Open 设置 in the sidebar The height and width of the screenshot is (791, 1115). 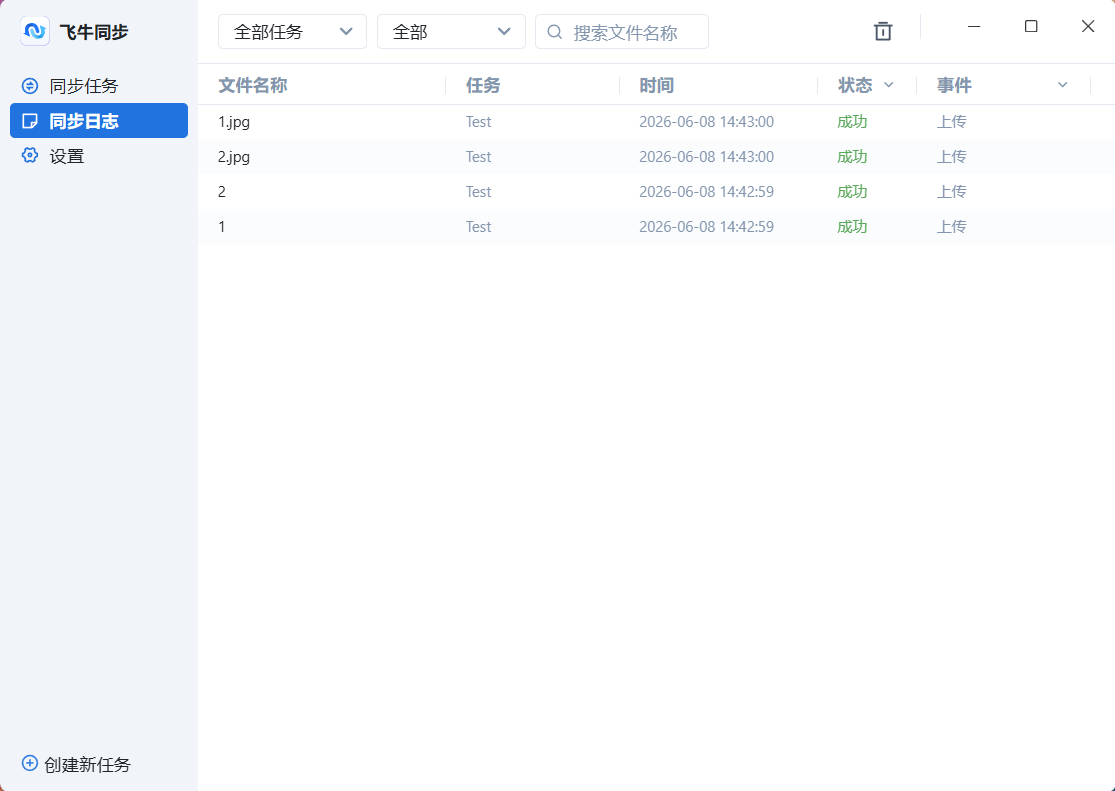[99, 156]
